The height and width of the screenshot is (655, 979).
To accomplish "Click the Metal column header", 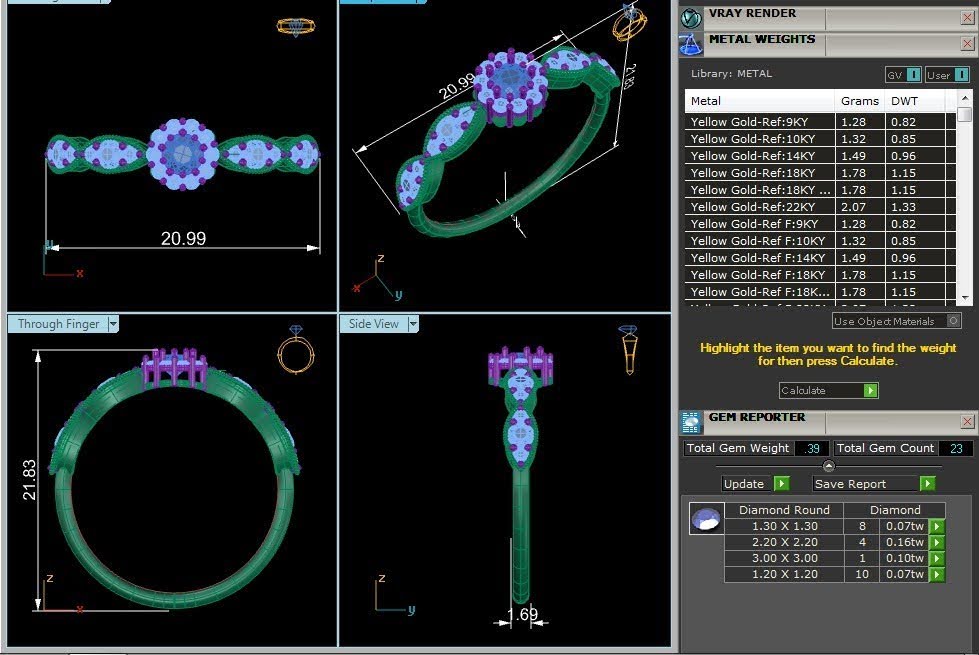I will tap(759, 101).
